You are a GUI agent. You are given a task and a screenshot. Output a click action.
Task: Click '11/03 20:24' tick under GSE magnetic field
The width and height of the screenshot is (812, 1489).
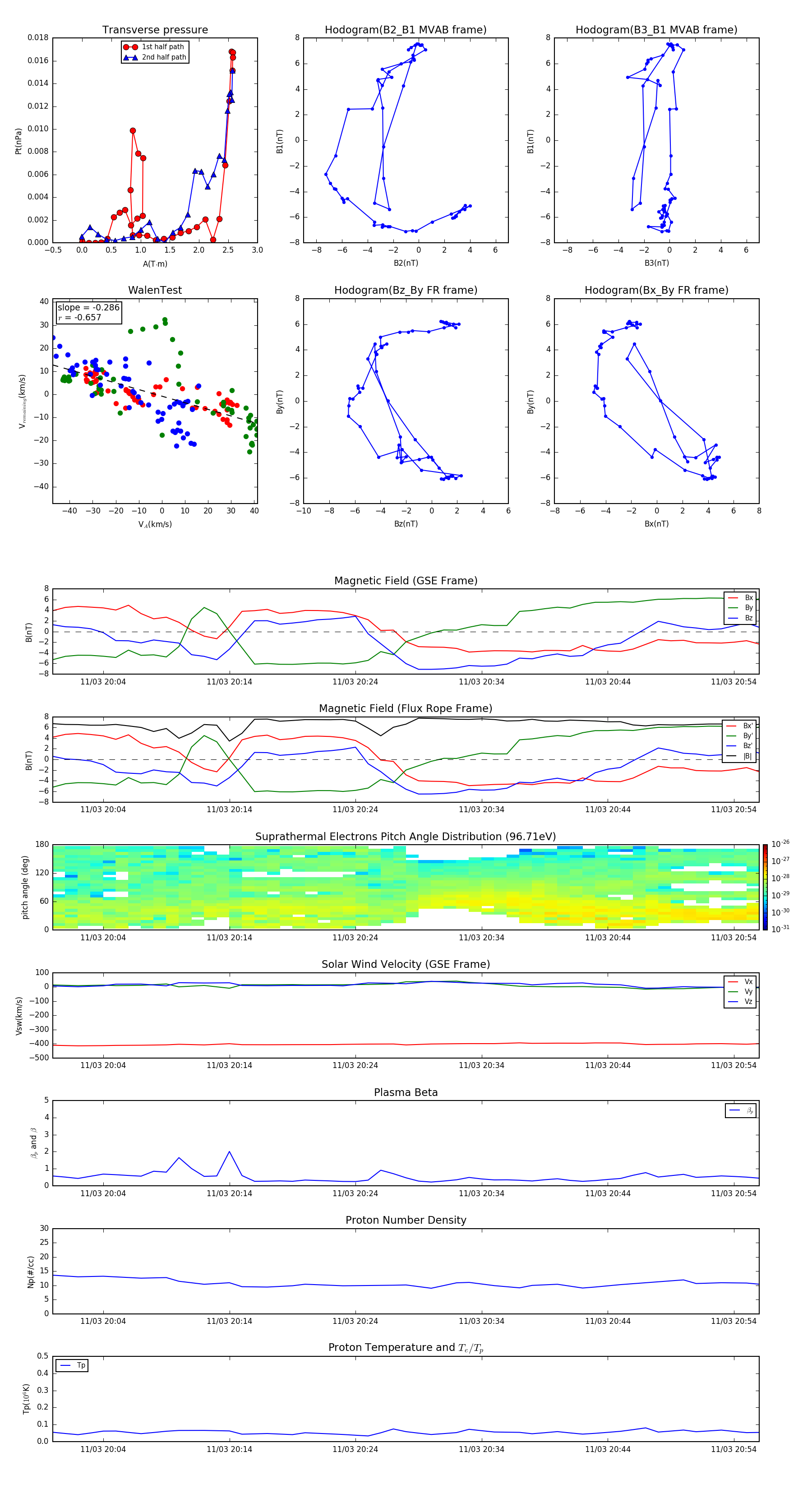point(355,682)
